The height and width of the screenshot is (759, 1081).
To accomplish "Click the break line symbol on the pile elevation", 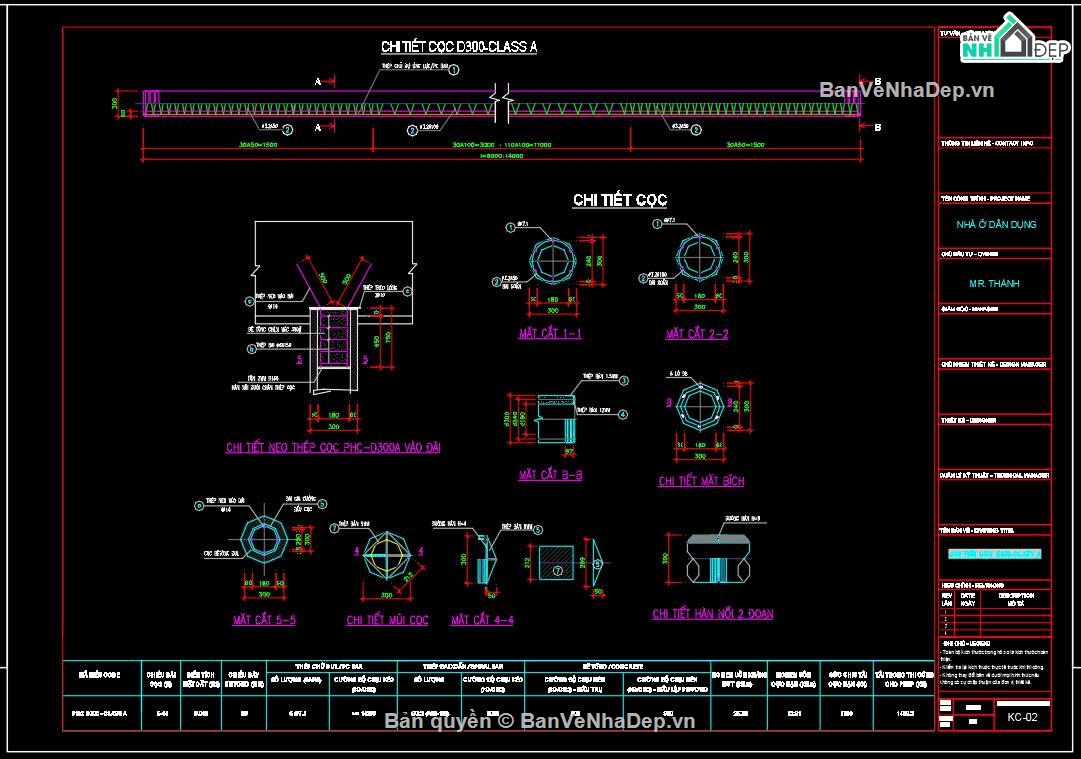I will point(502,105).
